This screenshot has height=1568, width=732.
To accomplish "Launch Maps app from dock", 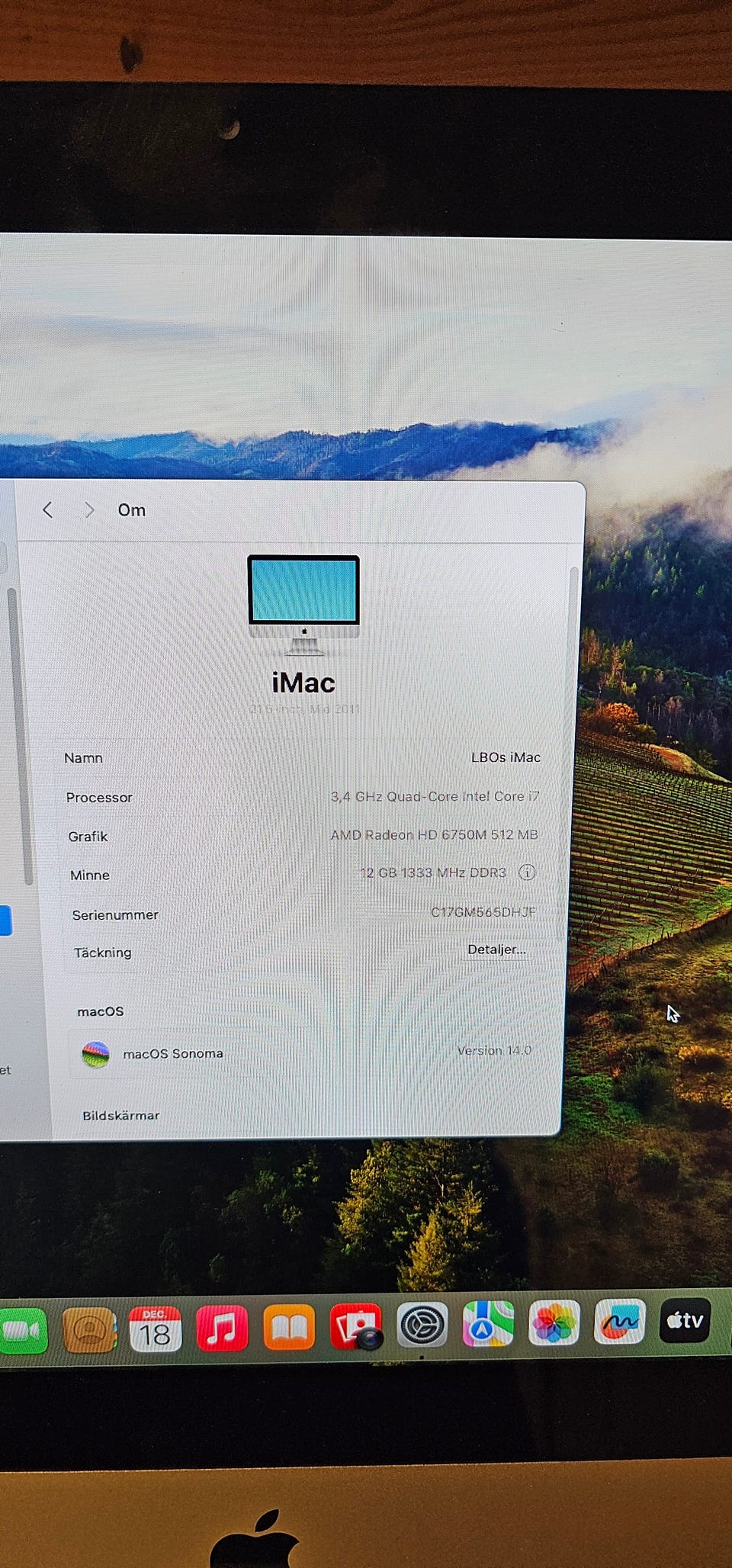I will coord(488,1324).
